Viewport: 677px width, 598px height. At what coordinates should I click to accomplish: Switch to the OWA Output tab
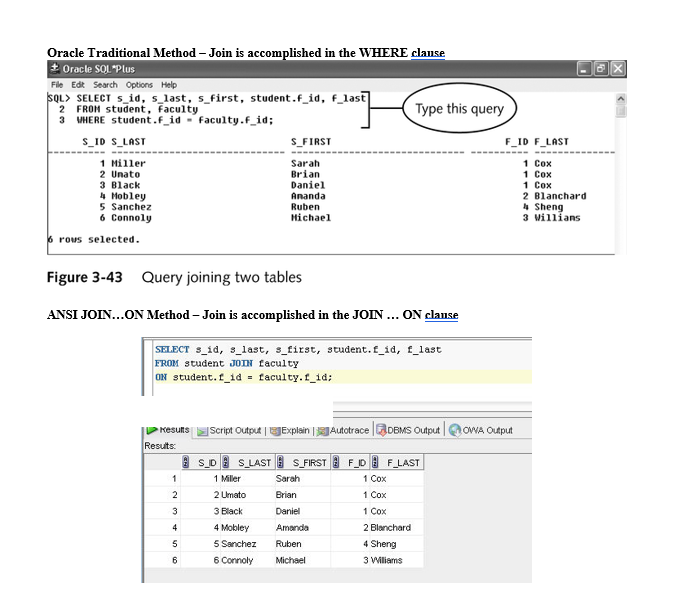tap(481, 430)
